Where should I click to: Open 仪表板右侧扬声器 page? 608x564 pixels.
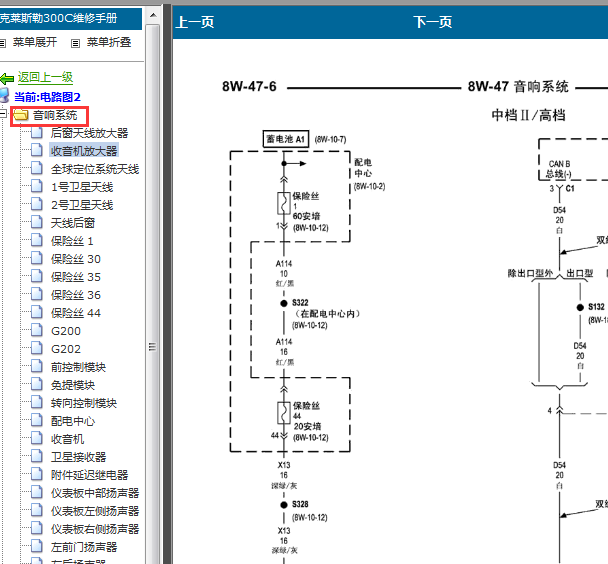(95, 529)
